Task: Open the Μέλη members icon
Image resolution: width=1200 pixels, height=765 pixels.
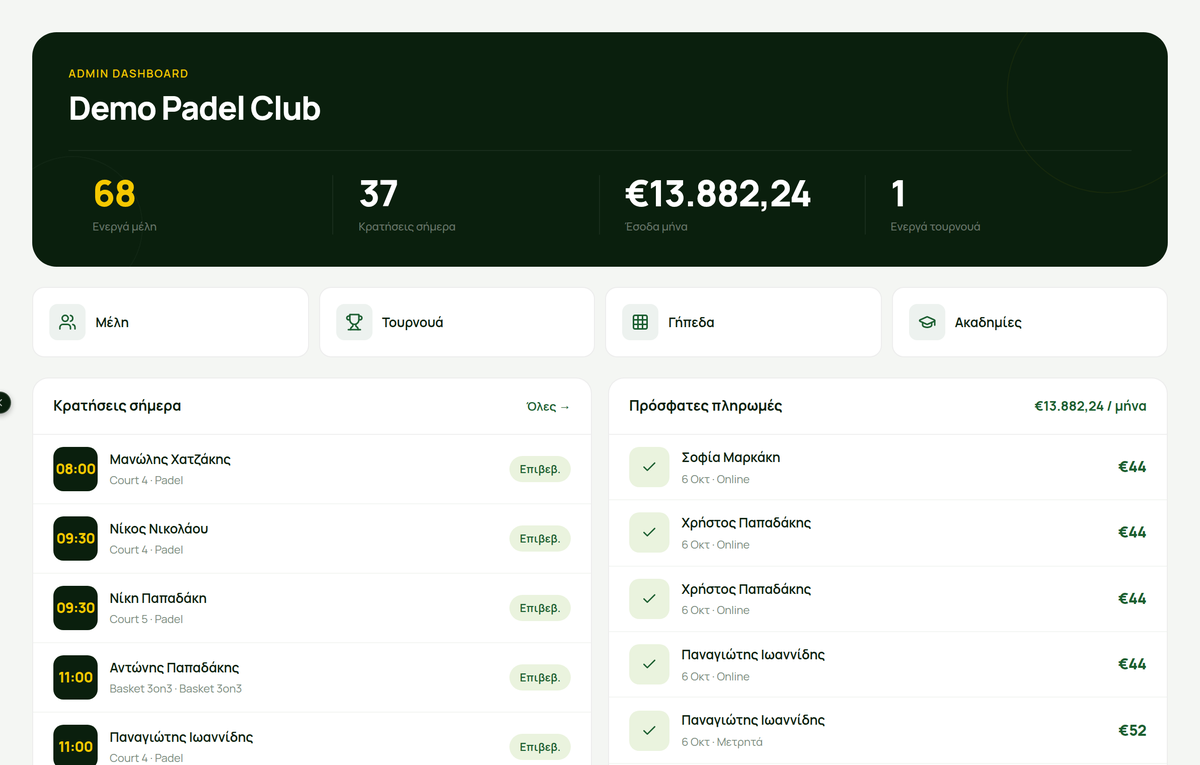Action: (x=67, y=322)
